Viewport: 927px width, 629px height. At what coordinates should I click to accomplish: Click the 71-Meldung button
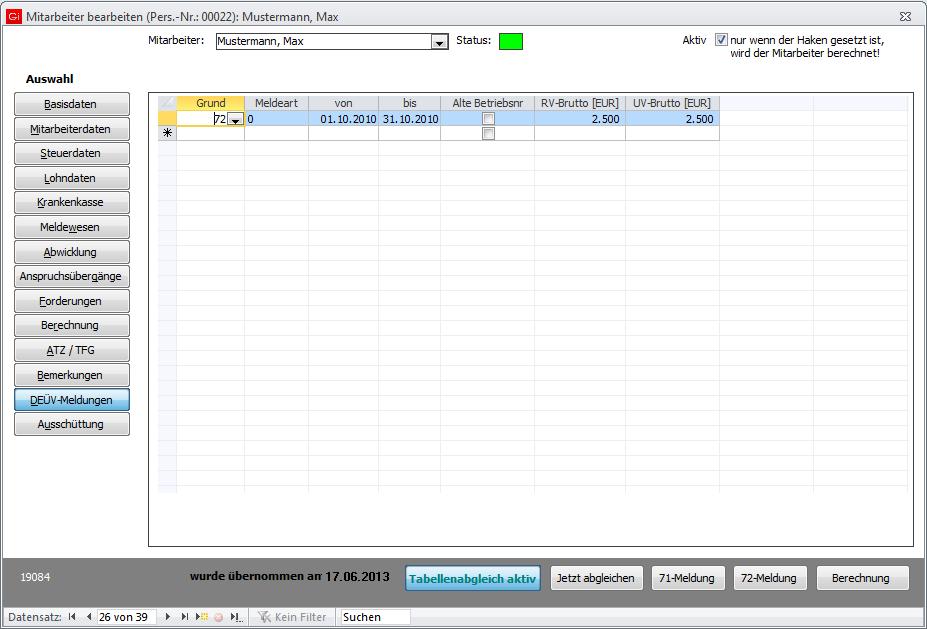pyautogui.click(x=686, y=578)
